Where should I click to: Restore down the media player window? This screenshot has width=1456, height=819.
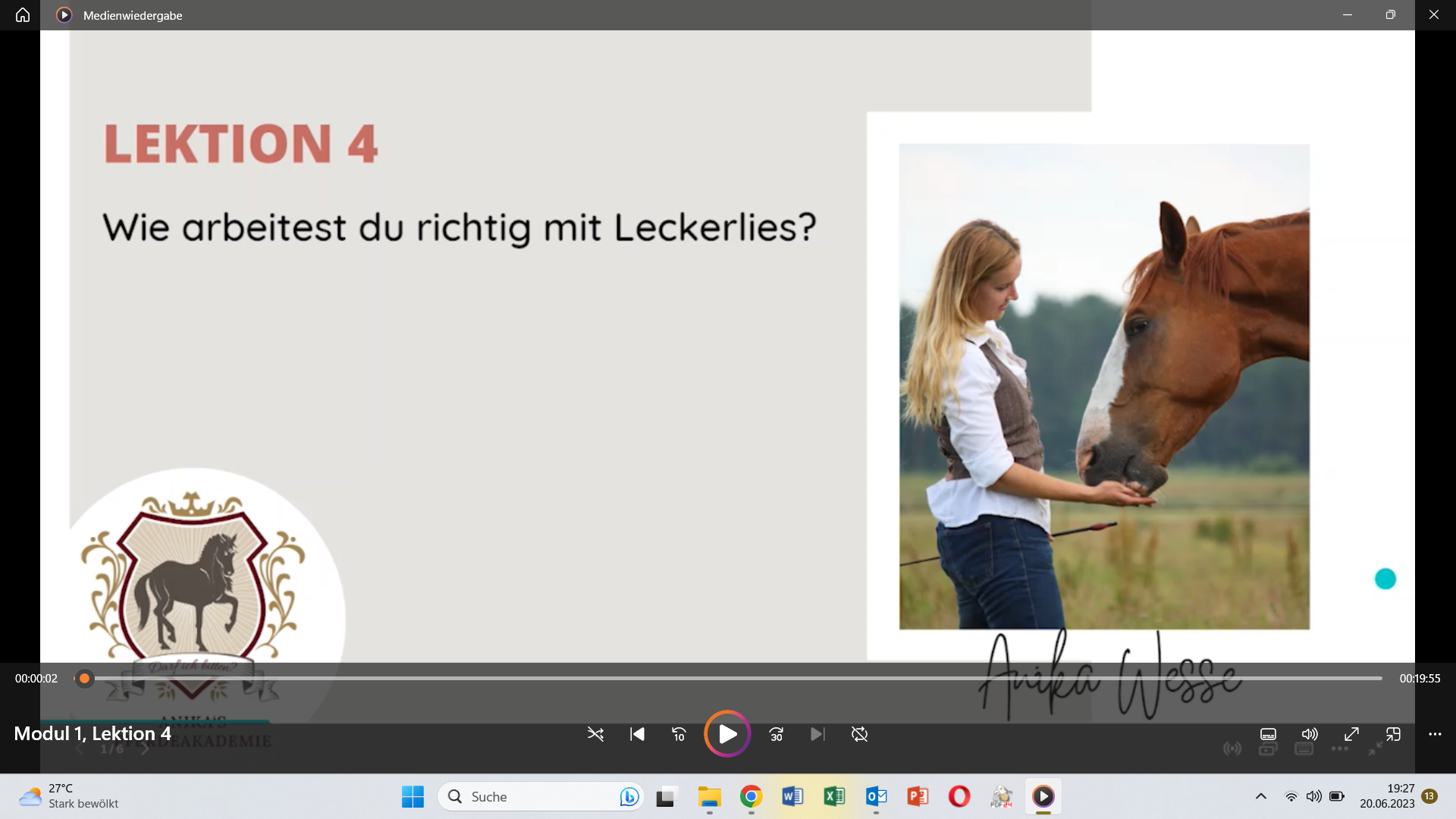(1390, 15)
